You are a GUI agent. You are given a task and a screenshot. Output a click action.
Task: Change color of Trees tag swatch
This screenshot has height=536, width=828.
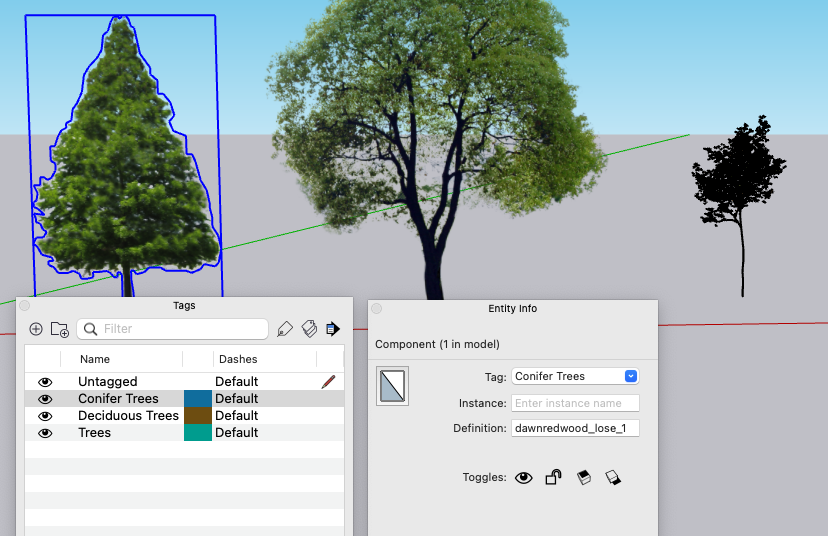pos(197,432)
